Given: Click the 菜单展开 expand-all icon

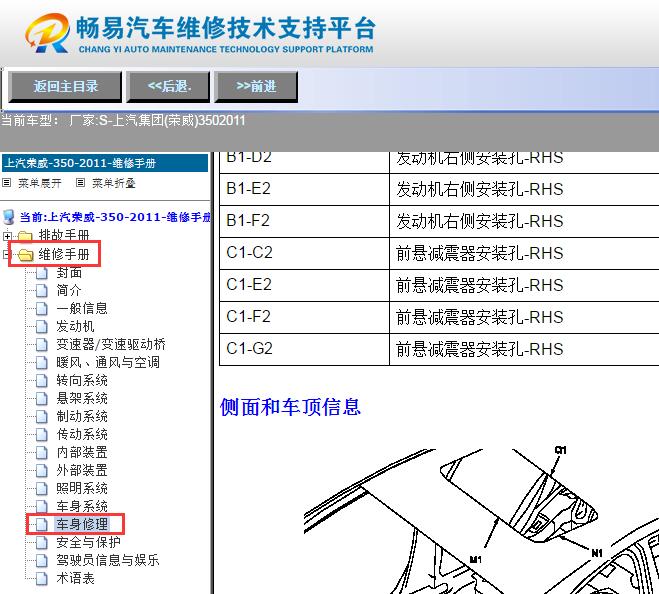Looking at the screenshot, I should pos(6,182).
